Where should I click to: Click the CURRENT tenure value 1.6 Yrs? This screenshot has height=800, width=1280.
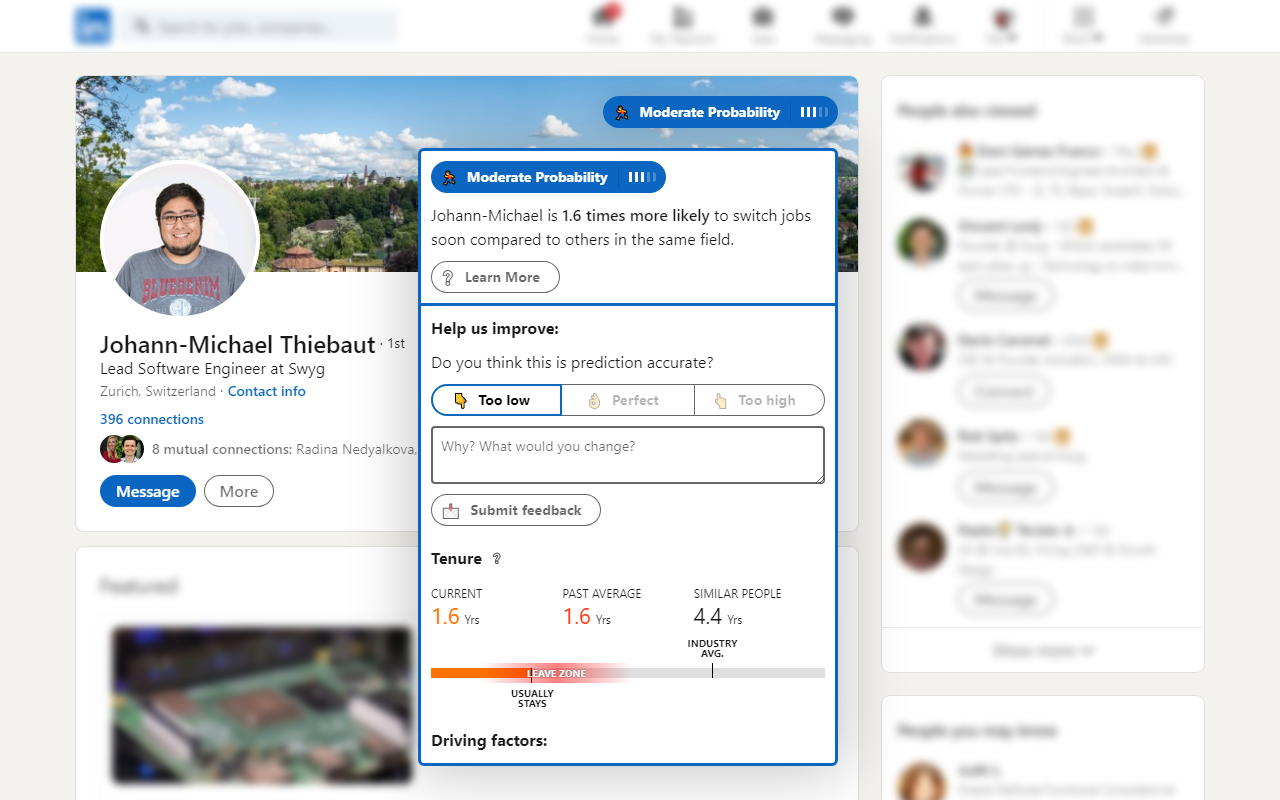click(455, 617)
